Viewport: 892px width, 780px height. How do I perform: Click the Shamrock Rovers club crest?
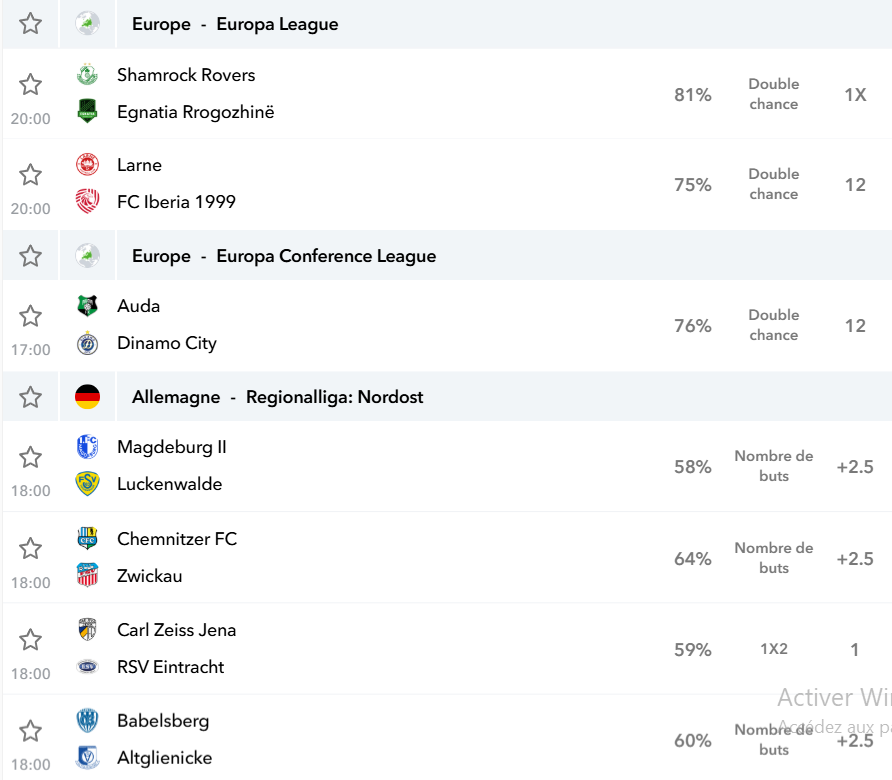(x=88, y=75)
